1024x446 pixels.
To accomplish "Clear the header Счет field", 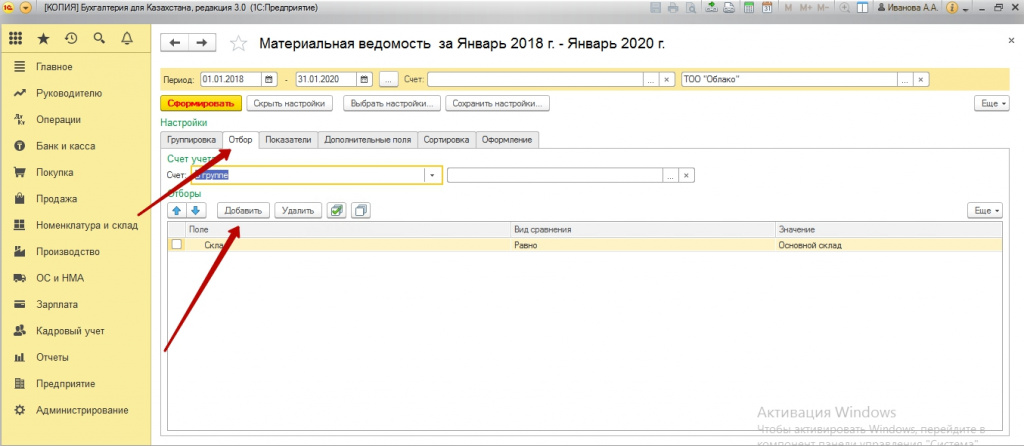I will click(x=667, y=79).
